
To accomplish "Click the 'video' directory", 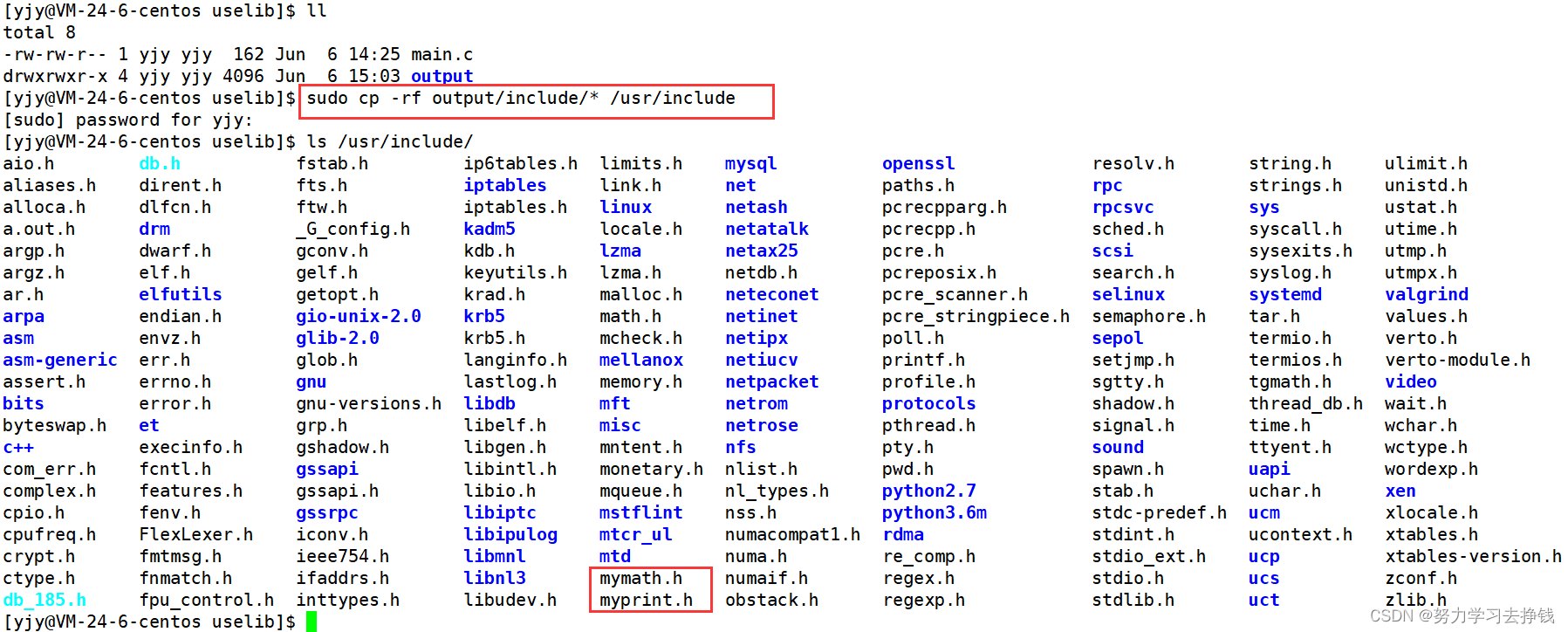I will coord(1410,382).
